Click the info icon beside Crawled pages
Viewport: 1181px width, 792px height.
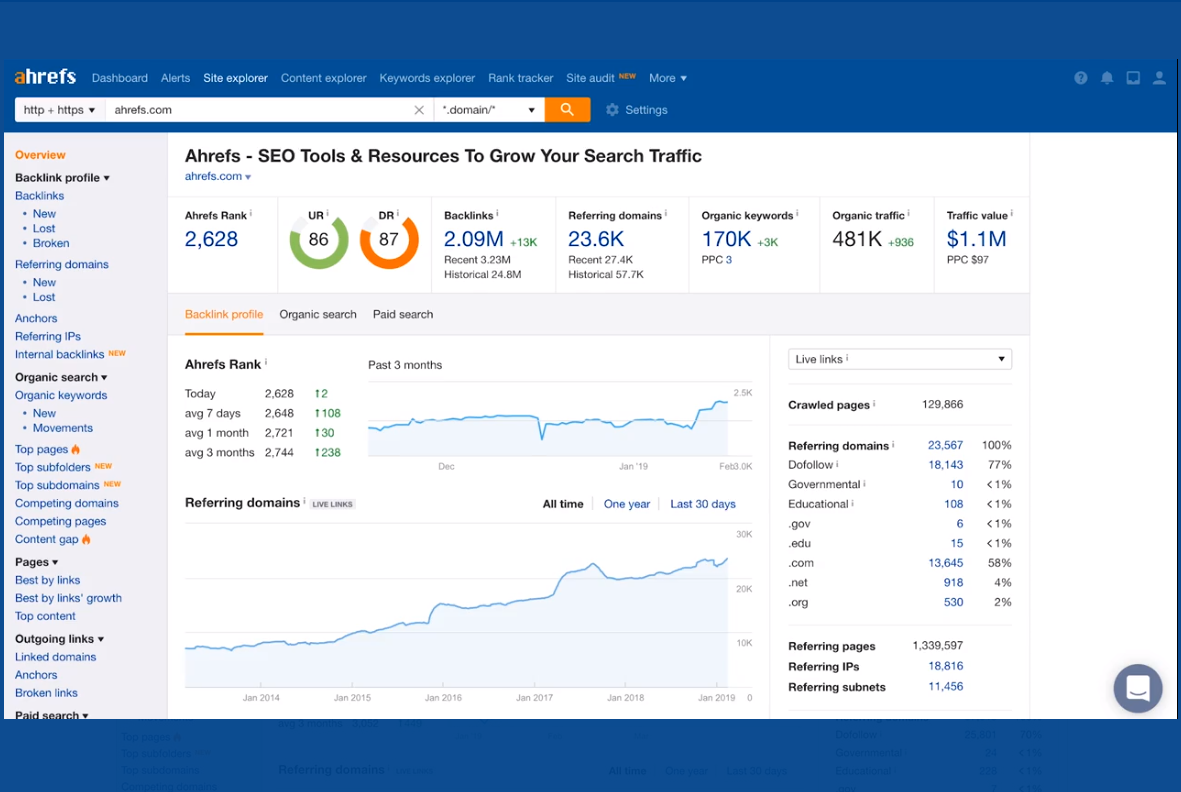pos(874,404)
